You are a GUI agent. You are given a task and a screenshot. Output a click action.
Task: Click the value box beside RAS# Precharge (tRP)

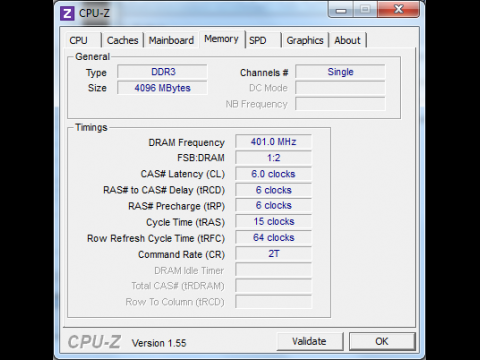coord(273,205)
